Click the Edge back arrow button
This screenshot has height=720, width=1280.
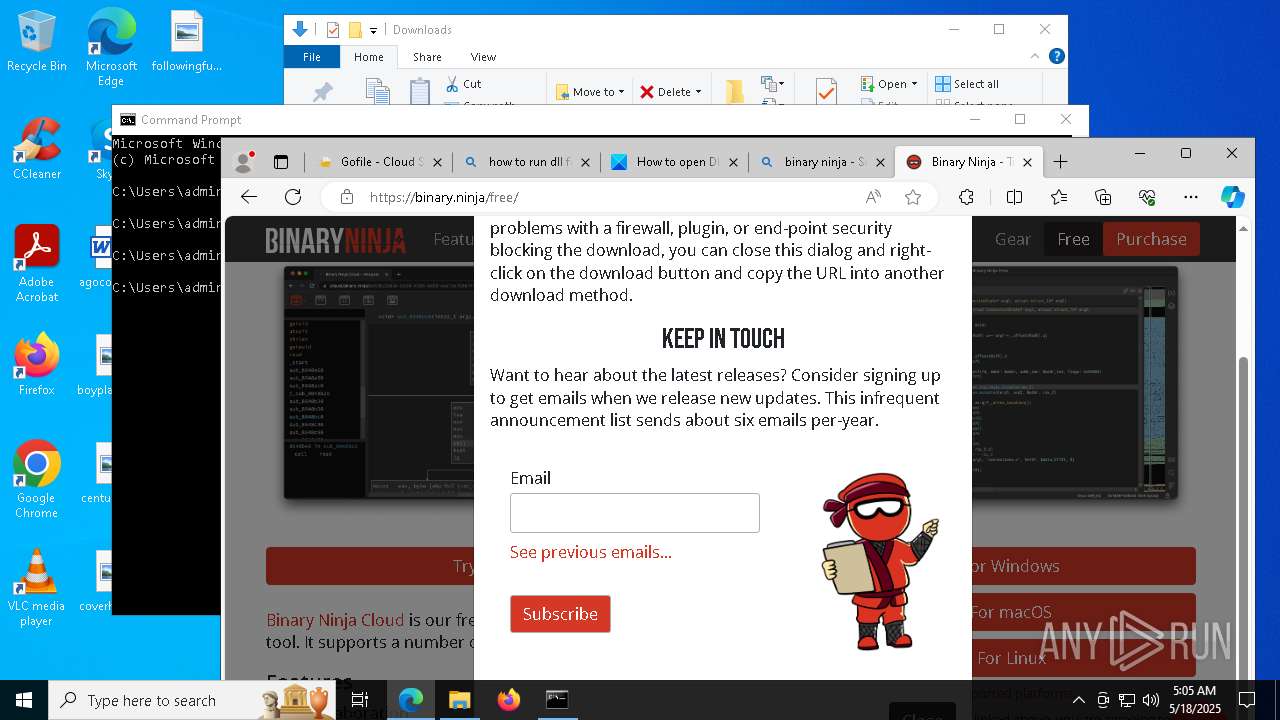[x=249, y=197]
